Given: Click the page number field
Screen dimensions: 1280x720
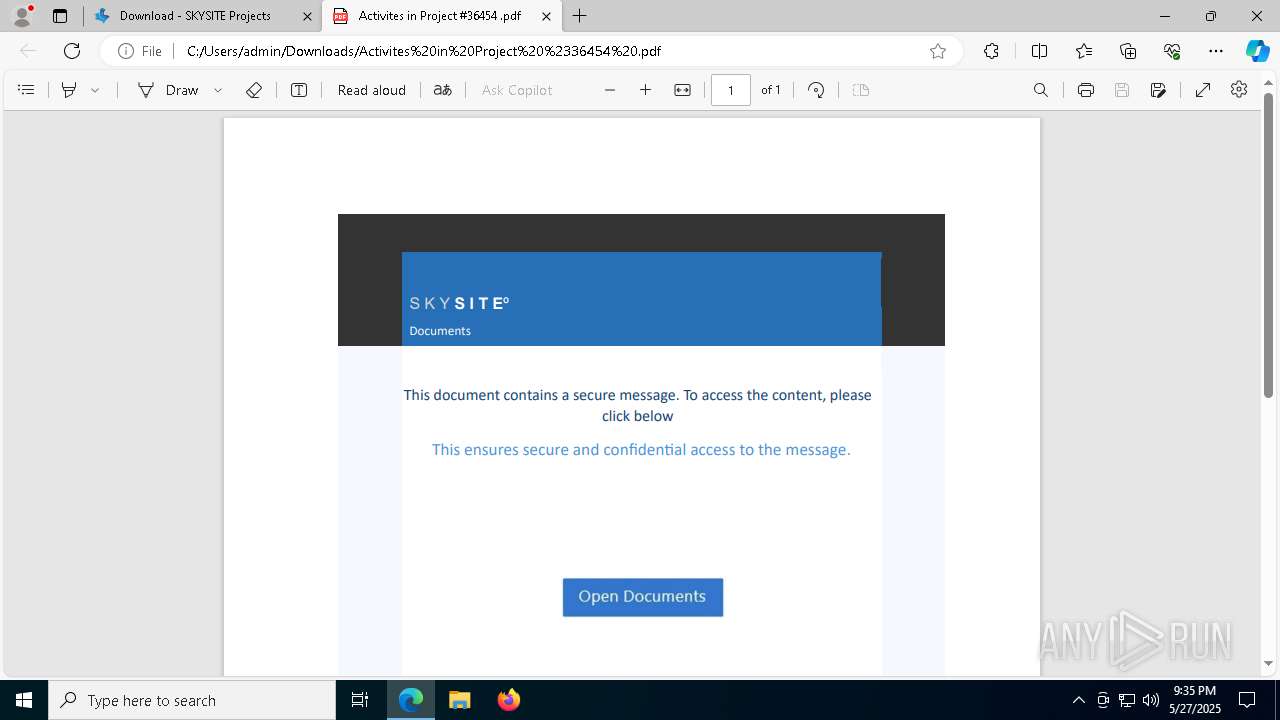Looking at the screenshot, I should tap(731, 90).
